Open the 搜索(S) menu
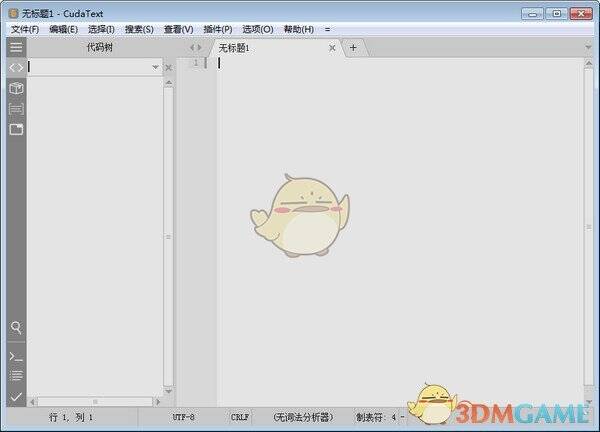The image size is (600, 432). pos(139,29)
